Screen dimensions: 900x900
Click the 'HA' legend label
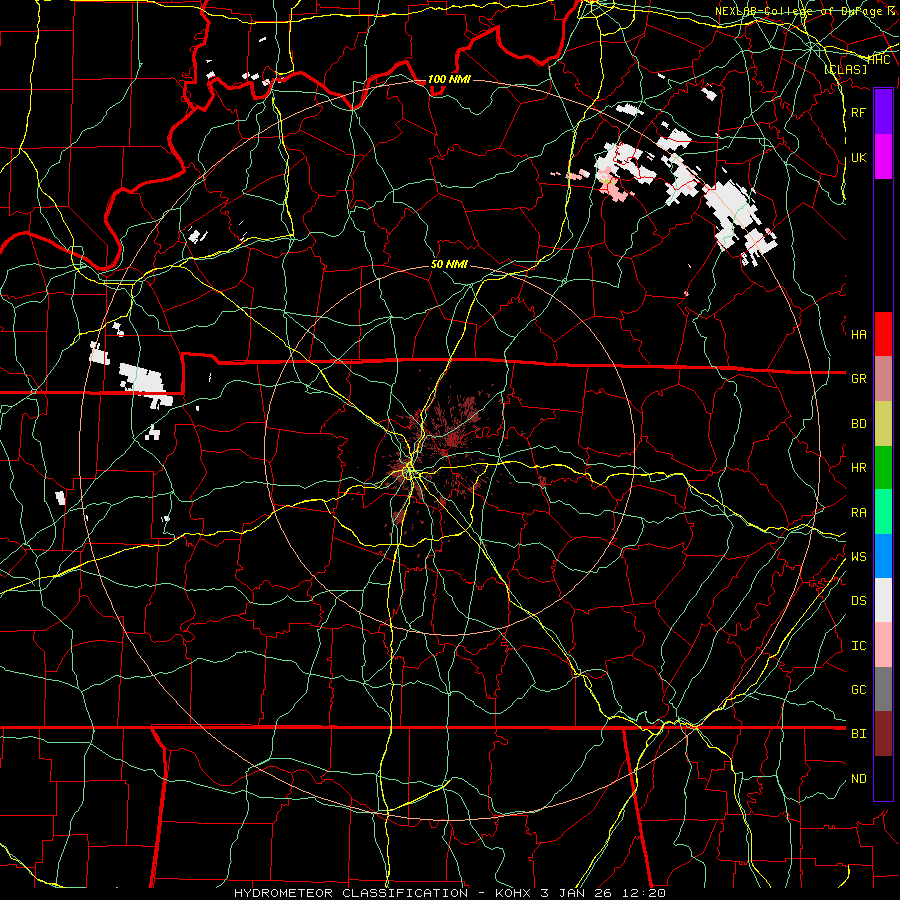coord(858,334)
